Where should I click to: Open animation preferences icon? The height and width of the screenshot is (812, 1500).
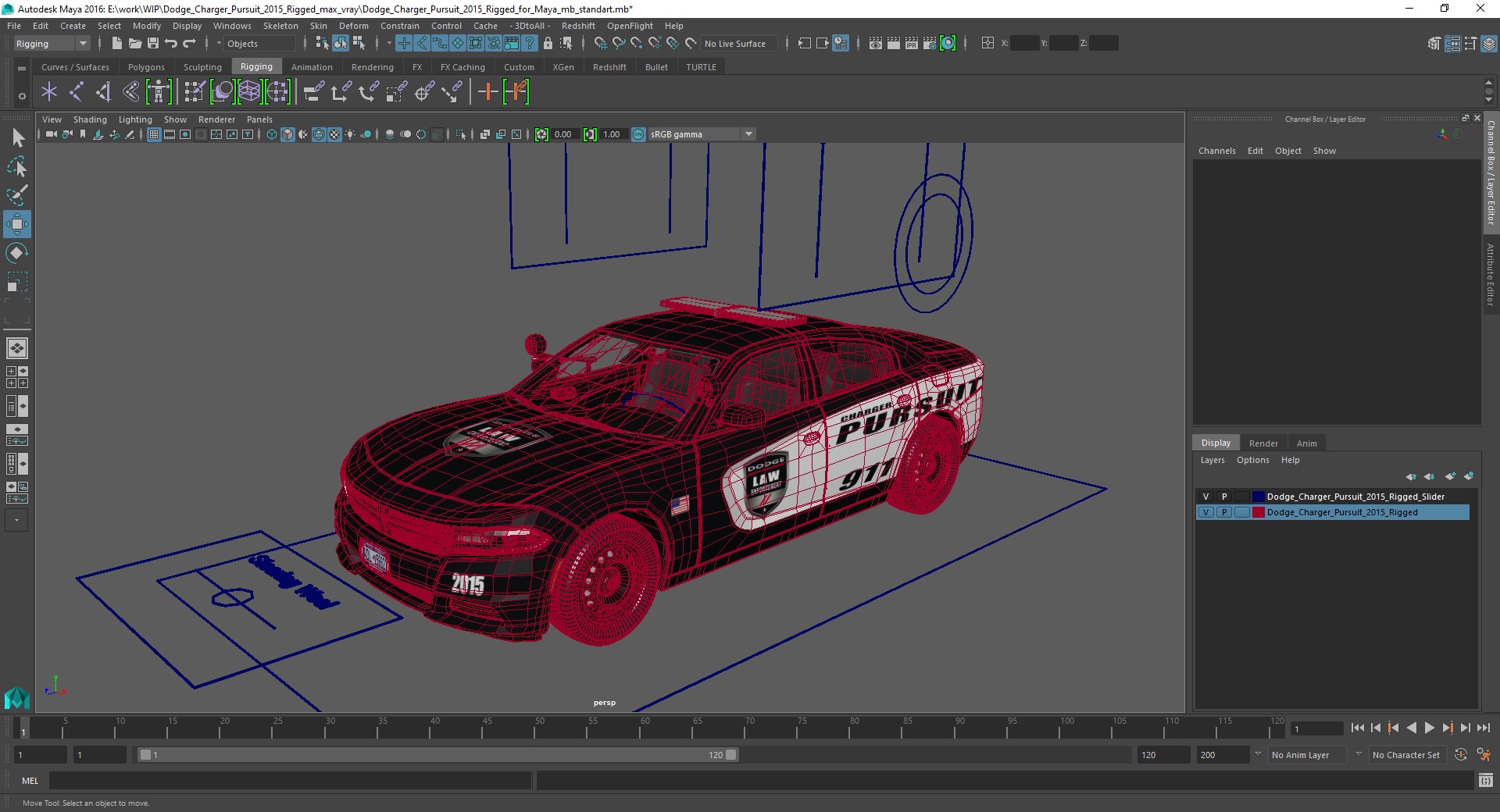[x=1484, y=755]
